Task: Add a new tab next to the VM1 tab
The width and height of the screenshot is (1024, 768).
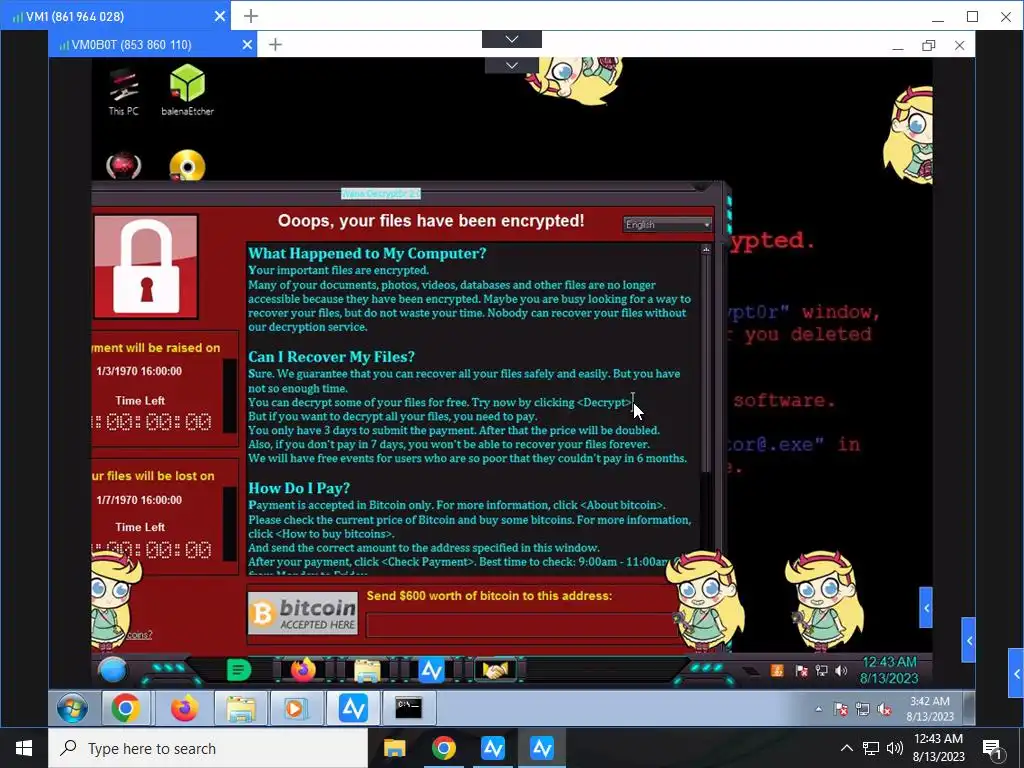Action: 251,16
